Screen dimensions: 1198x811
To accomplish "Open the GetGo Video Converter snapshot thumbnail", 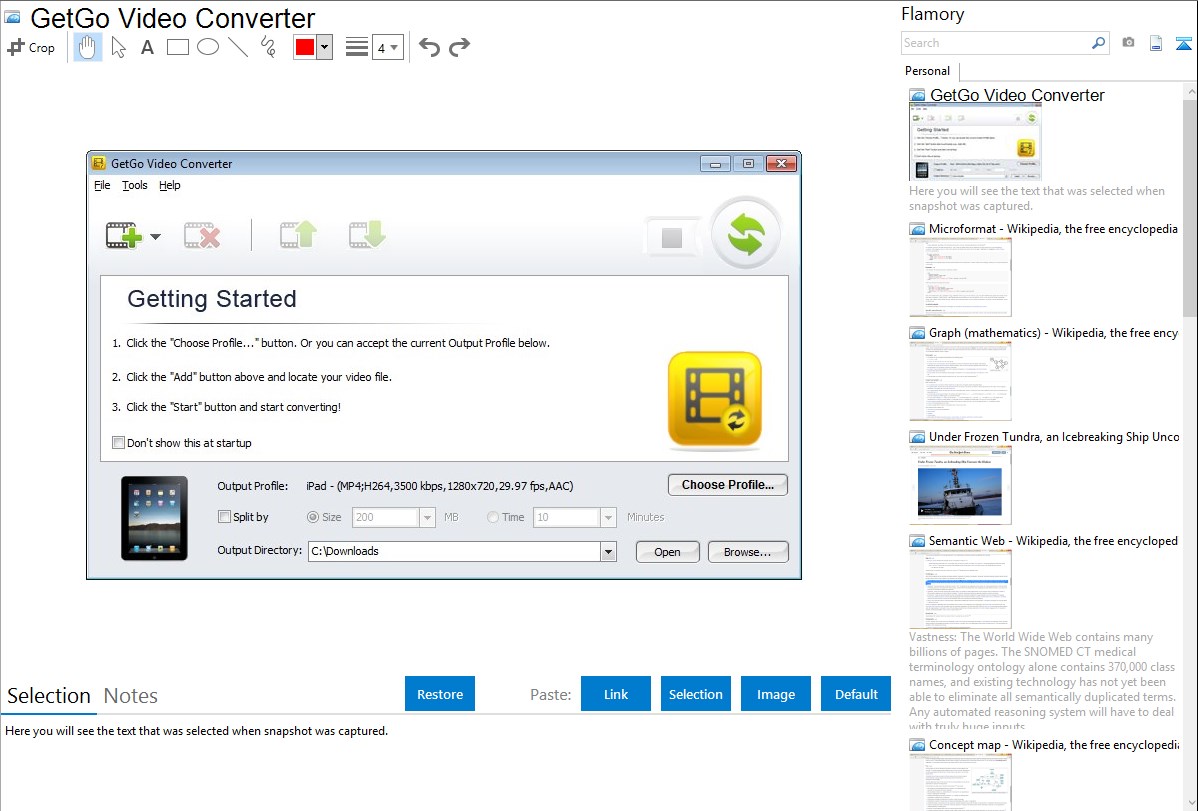I will pos(975,143).
